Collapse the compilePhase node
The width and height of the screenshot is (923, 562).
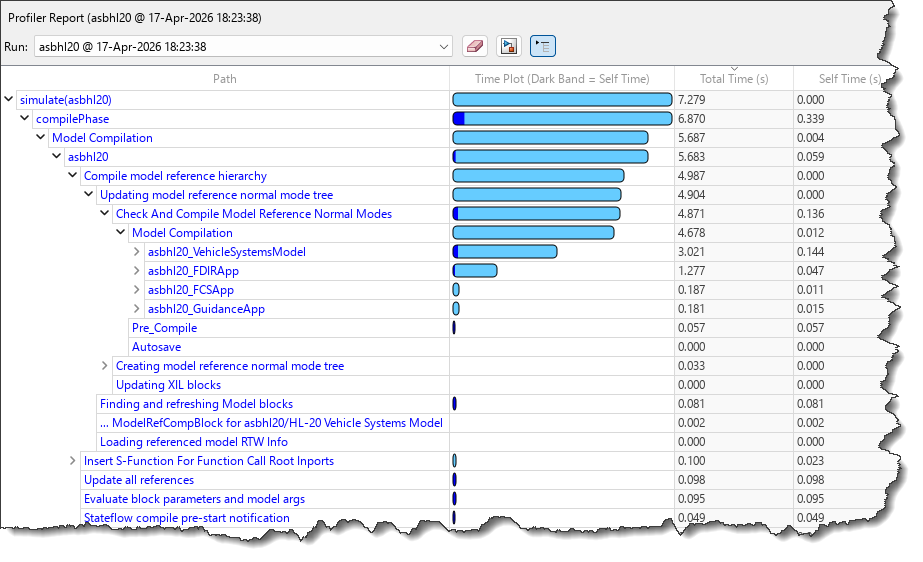(25, 118)
